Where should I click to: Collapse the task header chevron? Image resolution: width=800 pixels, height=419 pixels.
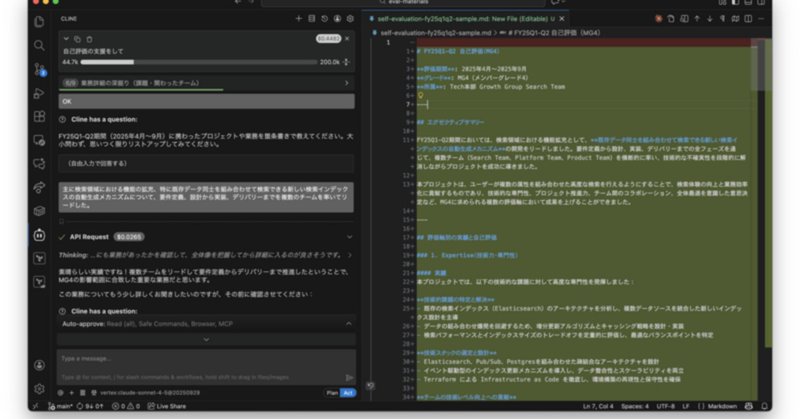point(66,39)
